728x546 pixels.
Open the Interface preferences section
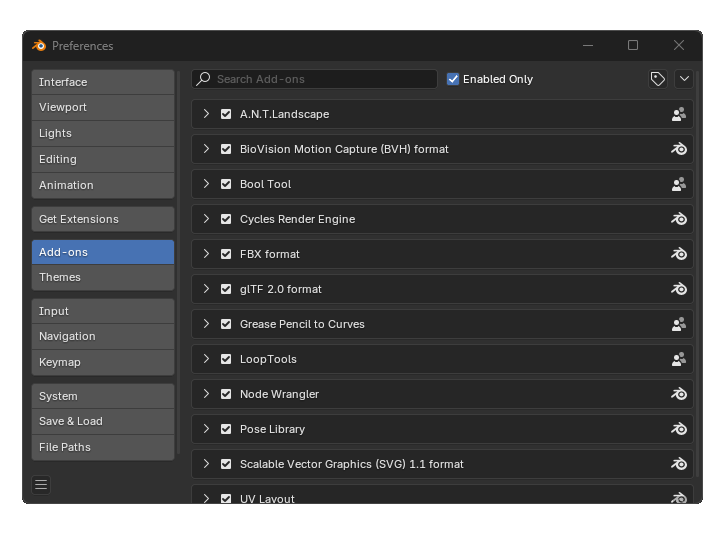point(103,82)
